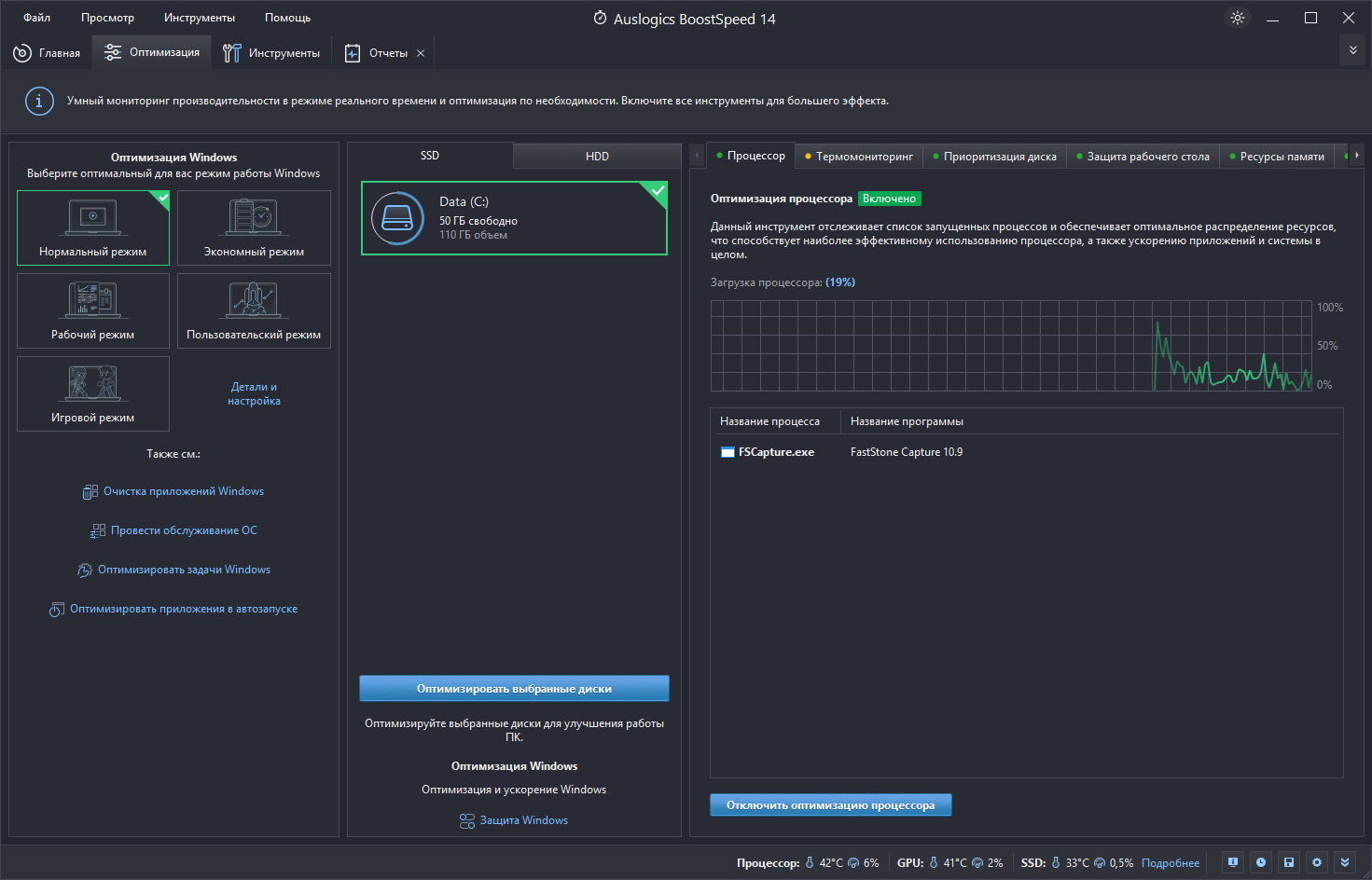Open the scheduler clock status icon
Image resolution: width=1372 pixels, height=880 pixels.
tap(1261, 862)
